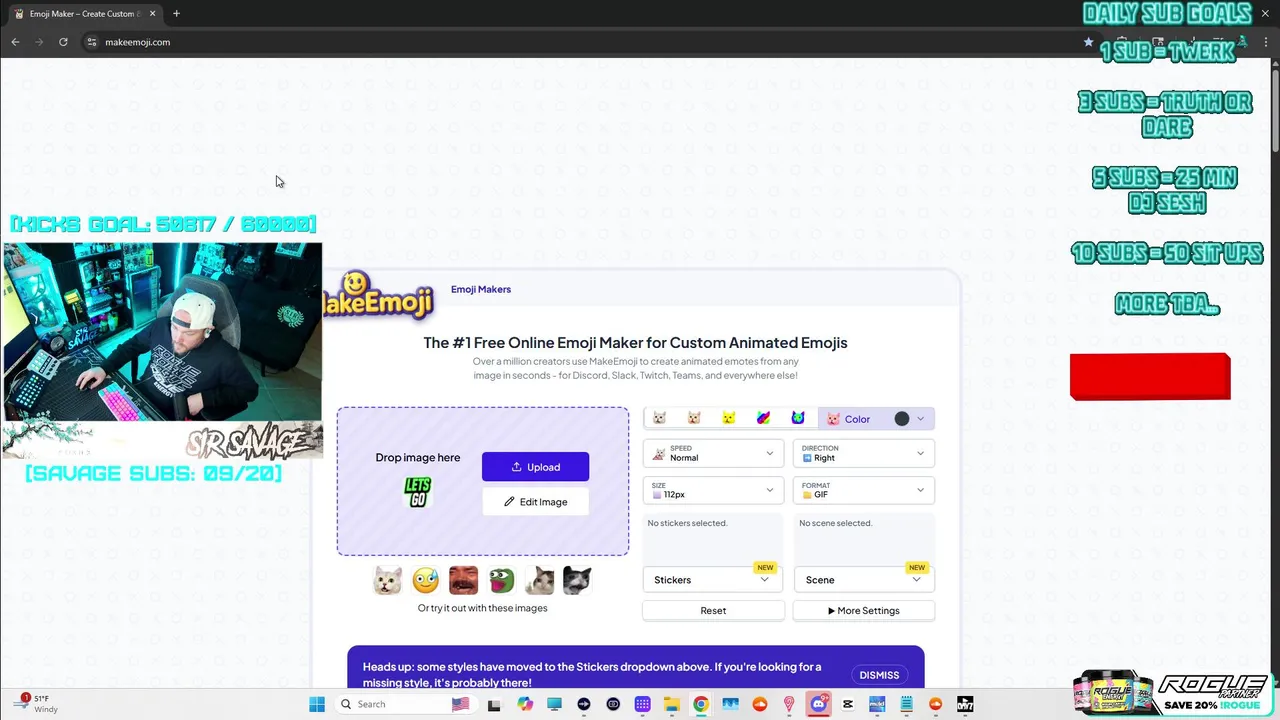
Task: Bookmark this page with star icon
Action: click(x=1088, y=42)
